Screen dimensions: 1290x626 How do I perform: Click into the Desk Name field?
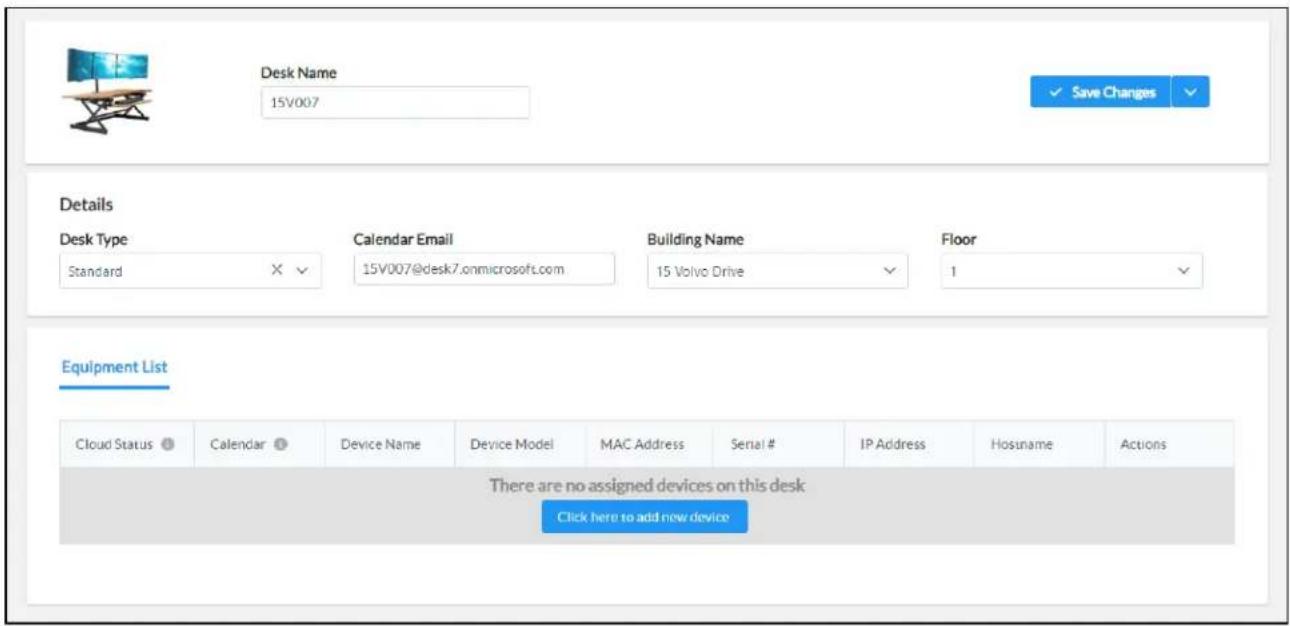395,102
